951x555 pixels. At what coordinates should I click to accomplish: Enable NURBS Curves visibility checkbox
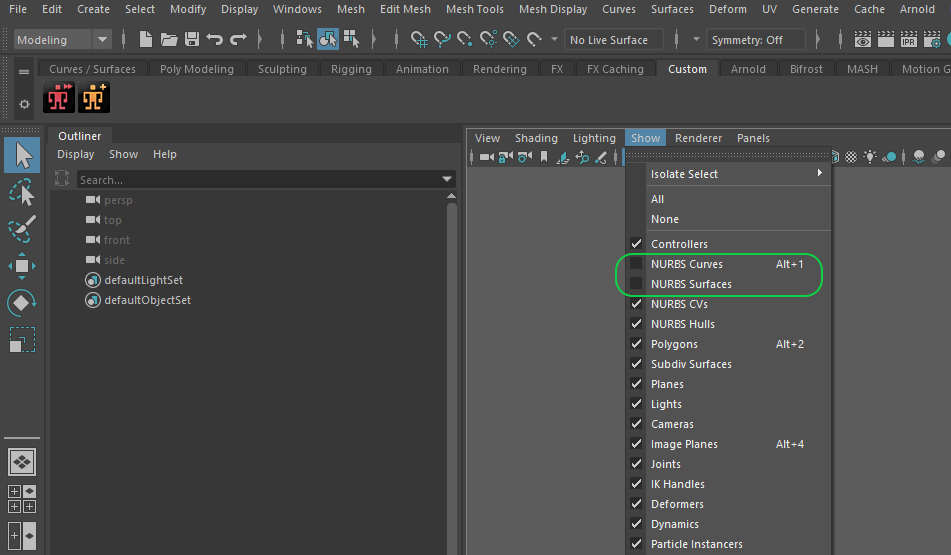click(x=636, y=264)
